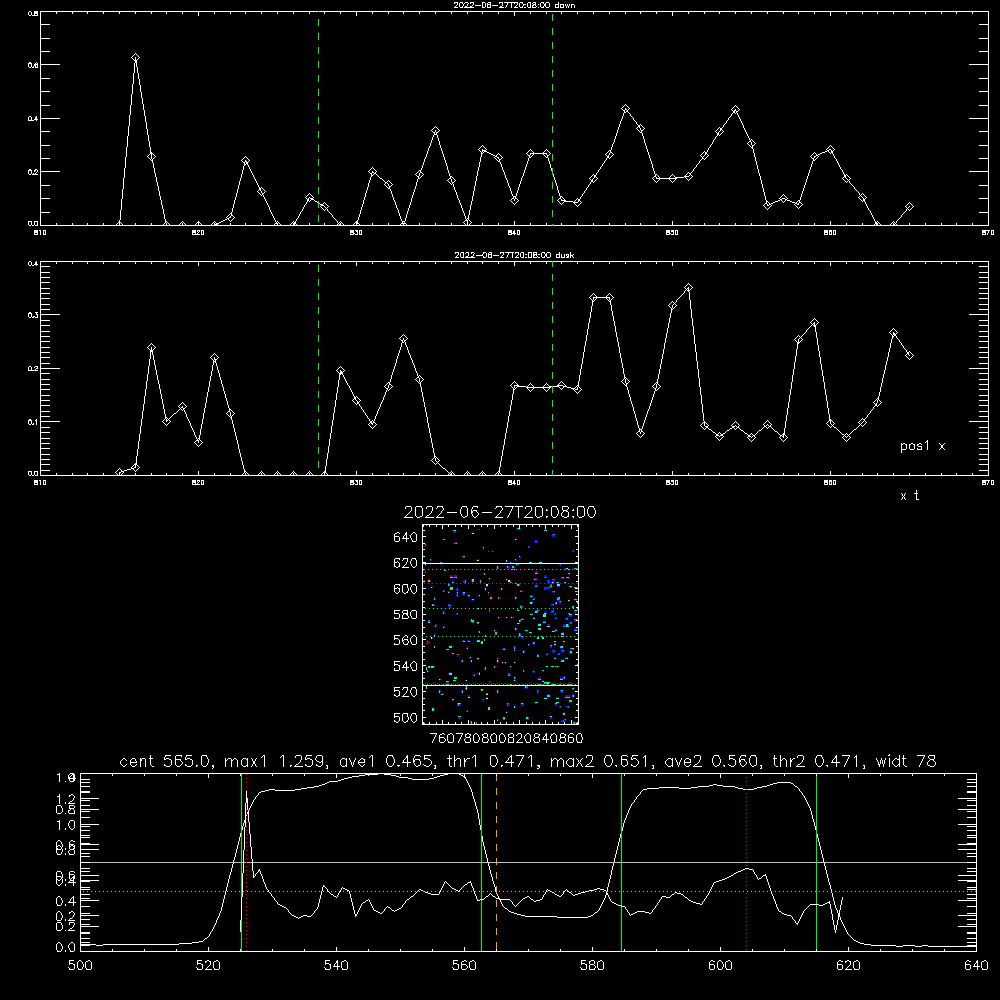Click the image y-axis label 600
Image resolution: width=1000 pixels, height=1000 pixels.
click(x=406, y=589)
